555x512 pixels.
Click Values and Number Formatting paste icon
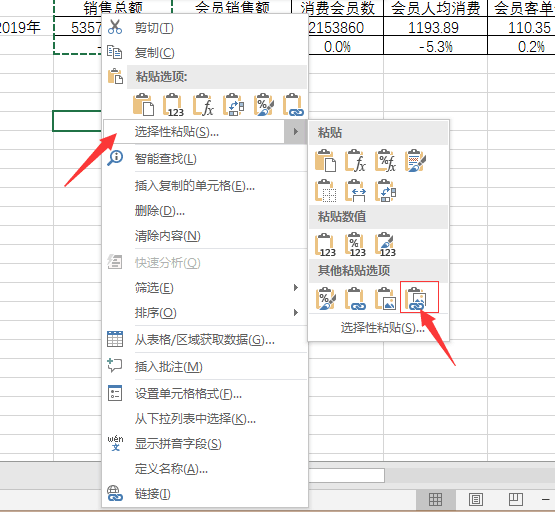[355, 245]
